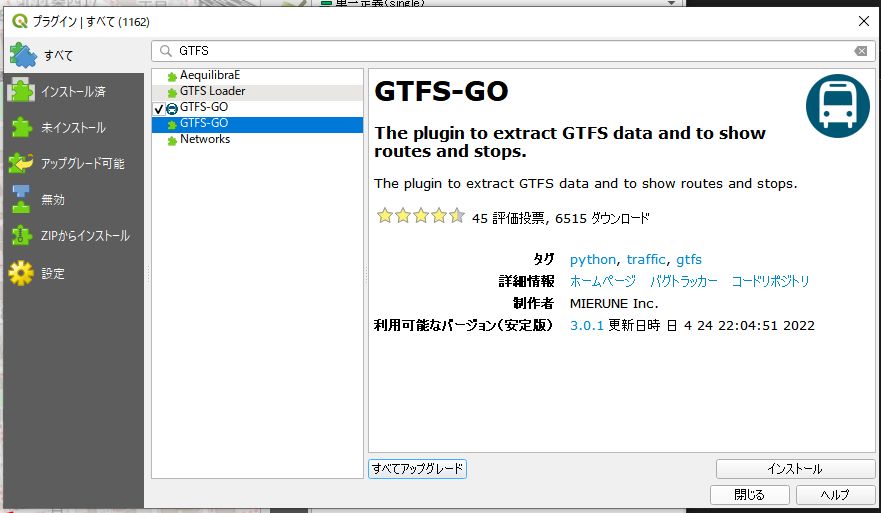Screen dimensions: 881x513
Task: Select the installed GTFS-GO row with bus icon
Action: (x=257, y=107)
